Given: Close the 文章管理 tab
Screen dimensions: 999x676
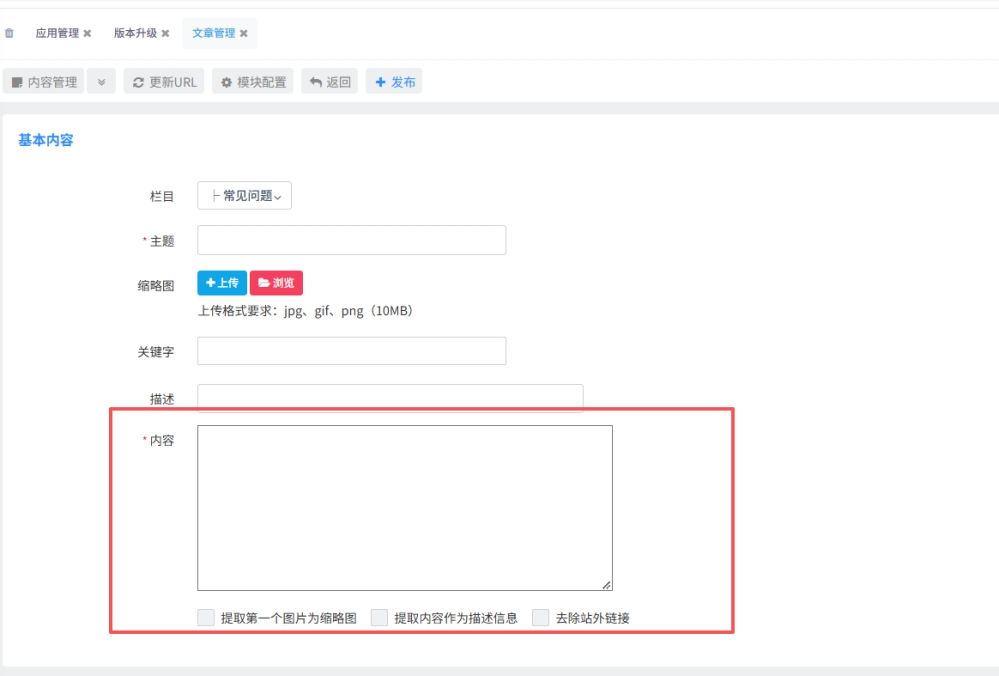Looking at the screenshot, I should point(243,33).
